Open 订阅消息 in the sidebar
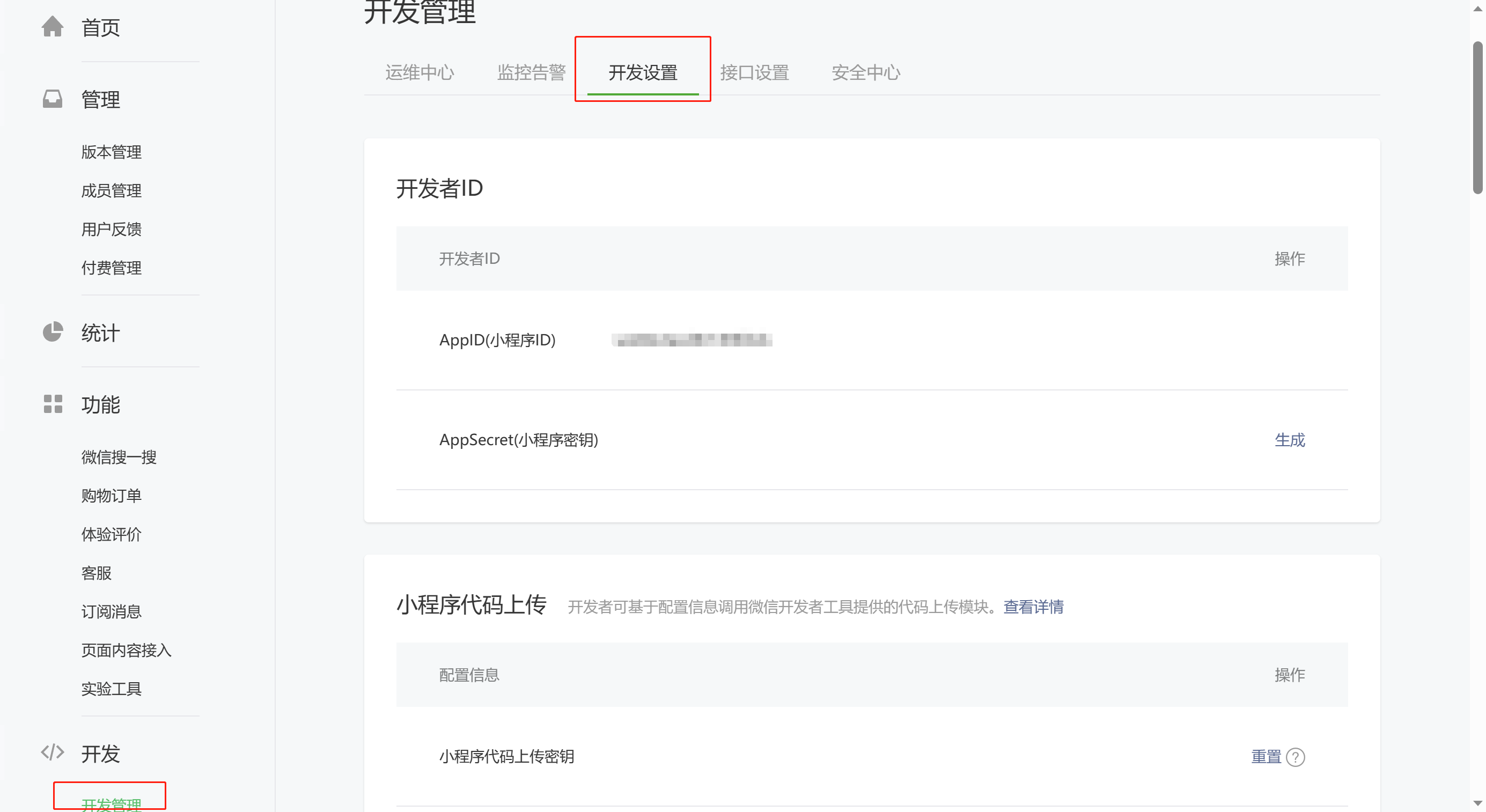This screenshot has height=812, width=1486. coord(112,611)
